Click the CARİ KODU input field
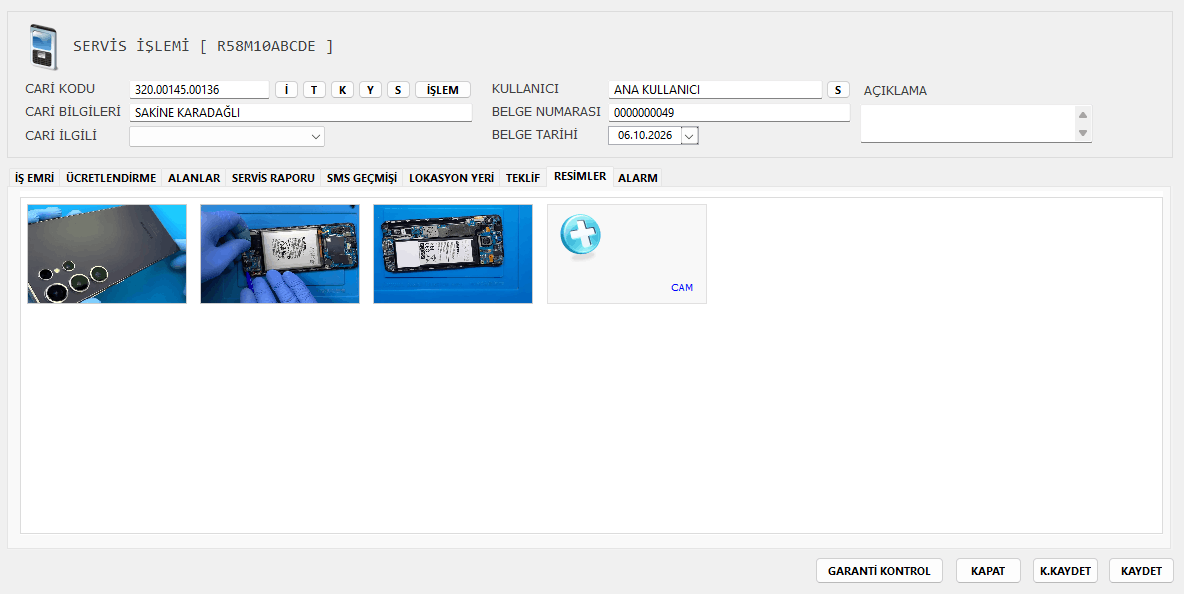This screenshot has height=594, width=1184. click(199, 90)
